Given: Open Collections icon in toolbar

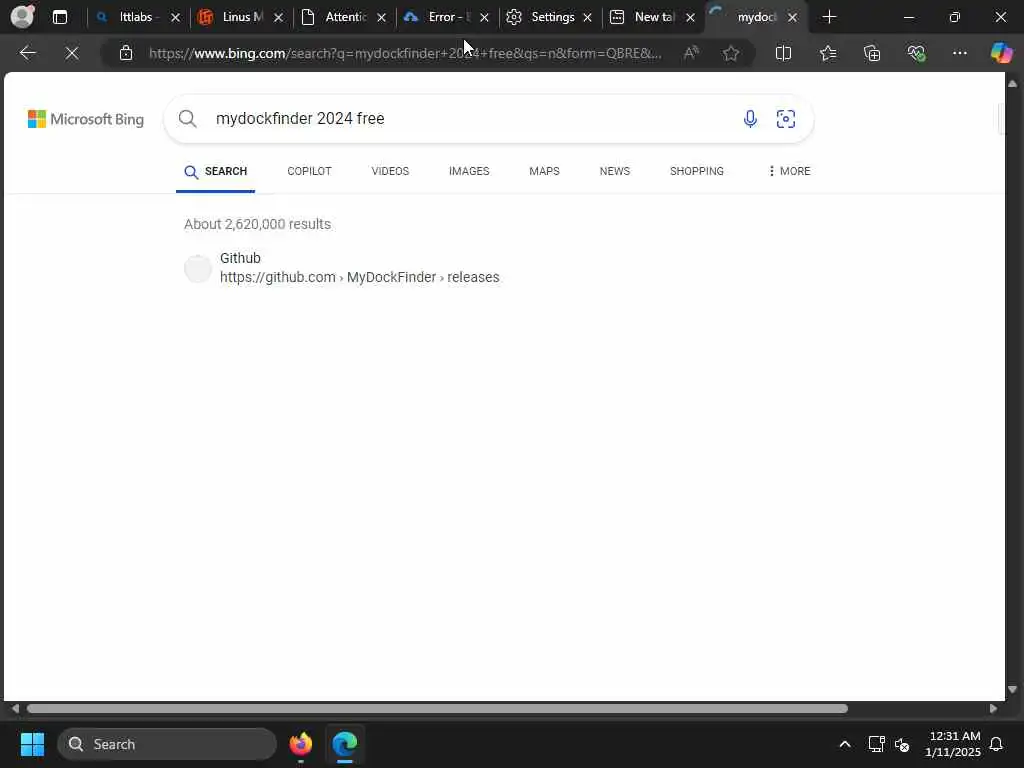Looking at the screenshot, I should [872, 53].
